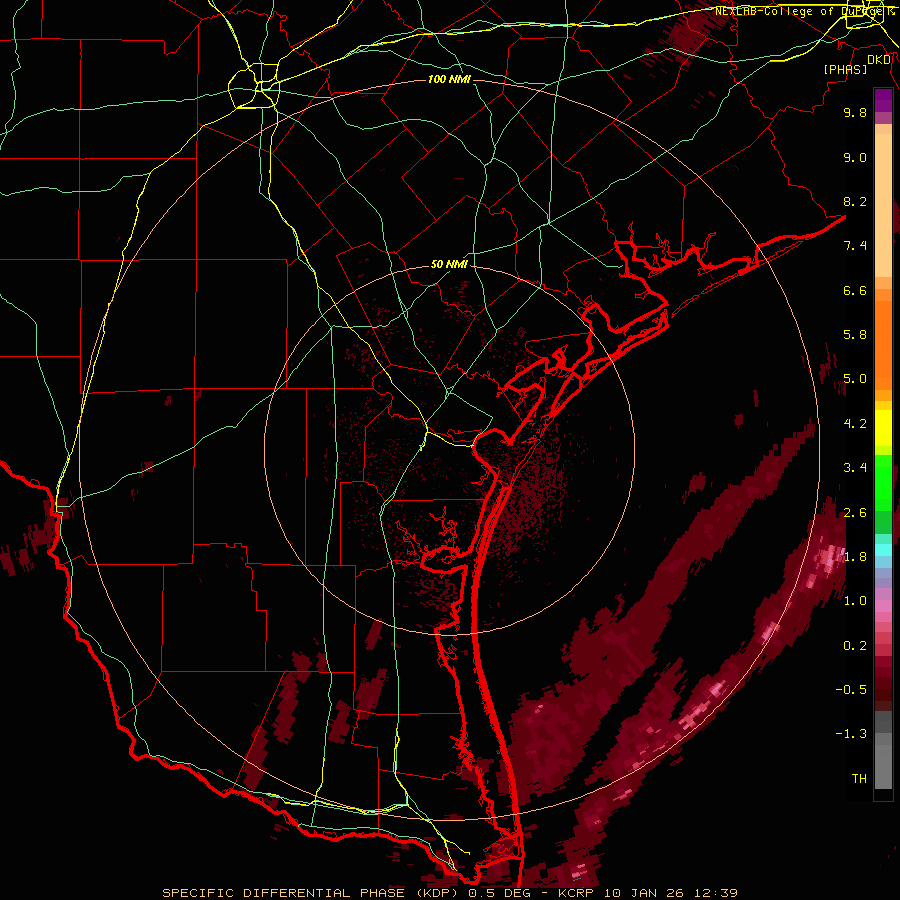
Task: Click the purple top band of the color bar
Action: click(883, 100)
